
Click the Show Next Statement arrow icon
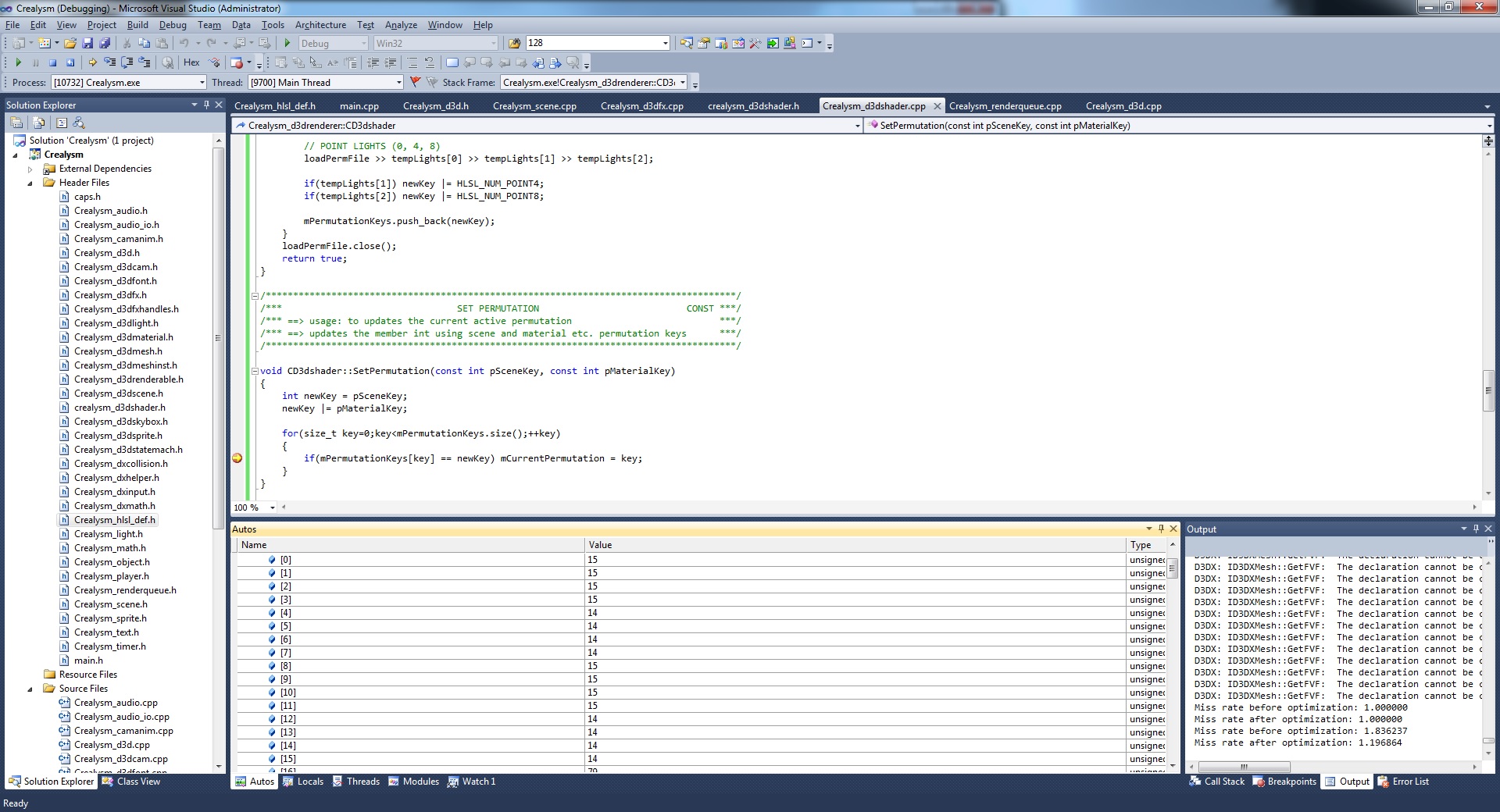[92, 62]
